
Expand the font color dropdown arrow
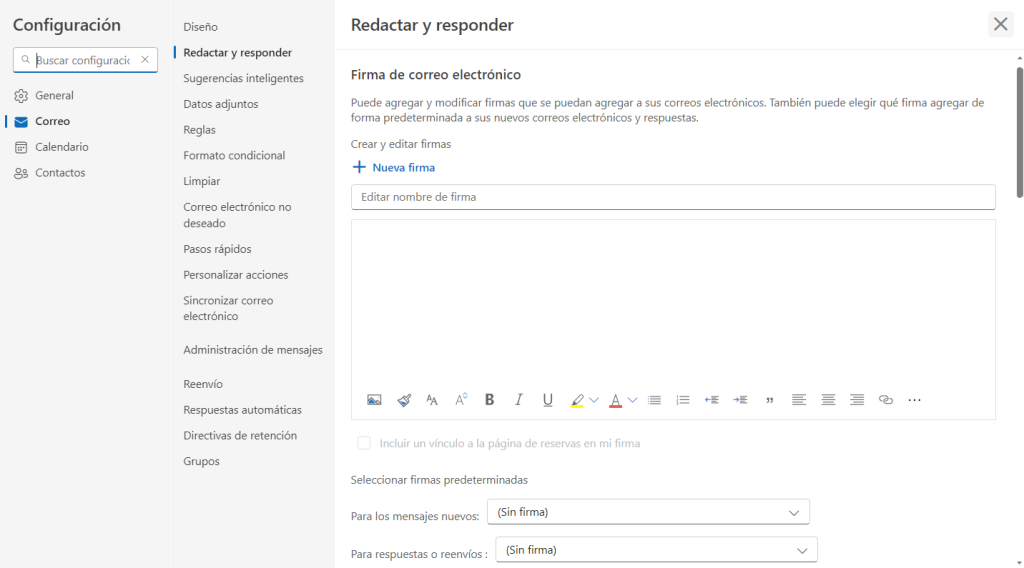point(632,400)
